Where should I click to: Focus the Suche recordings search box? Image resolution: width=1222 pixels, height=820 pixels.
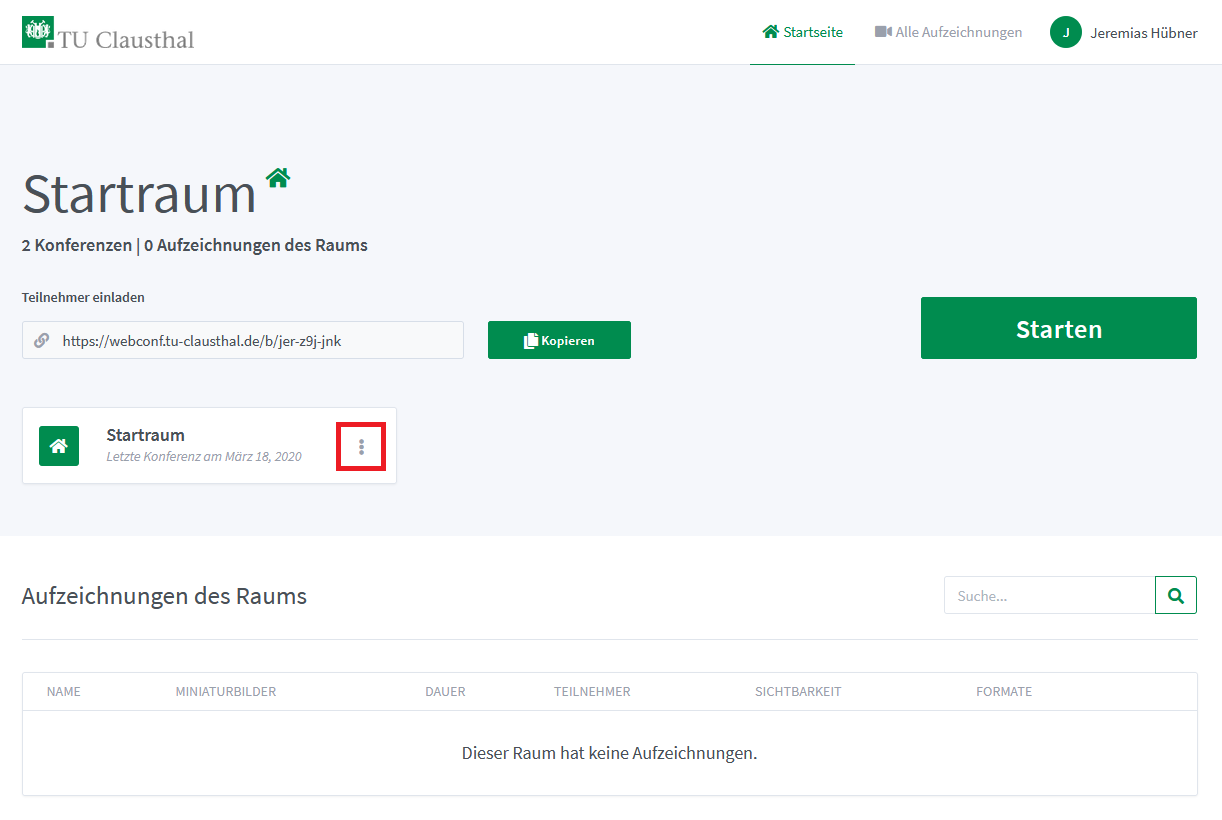(1049, 595)
